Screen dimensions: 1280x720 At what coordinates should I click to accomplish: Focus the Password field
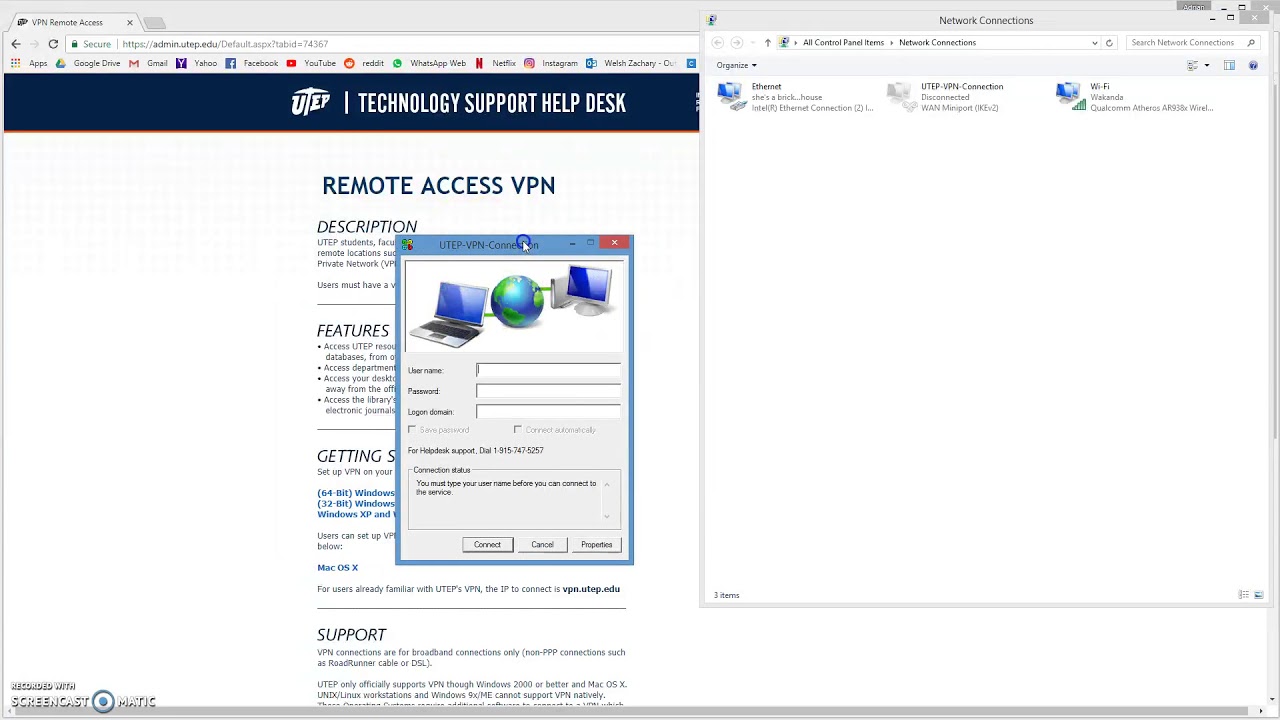tap(548, 391)
